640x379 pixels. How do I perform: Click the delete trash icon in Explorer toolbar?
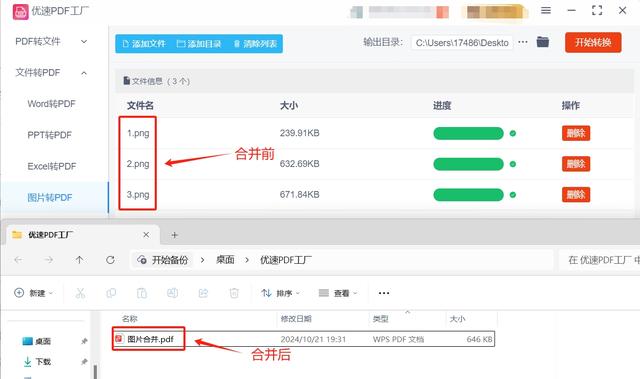pos(234,293)
